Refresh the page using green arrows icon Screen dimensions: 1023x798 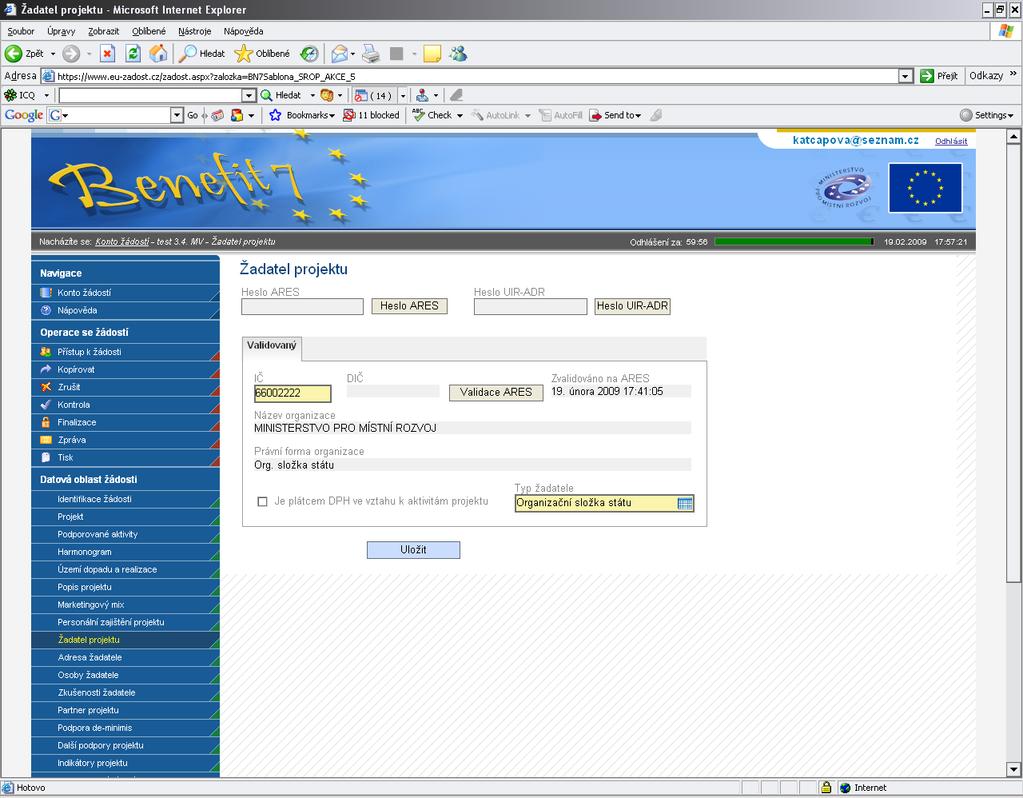coord(133,54)
